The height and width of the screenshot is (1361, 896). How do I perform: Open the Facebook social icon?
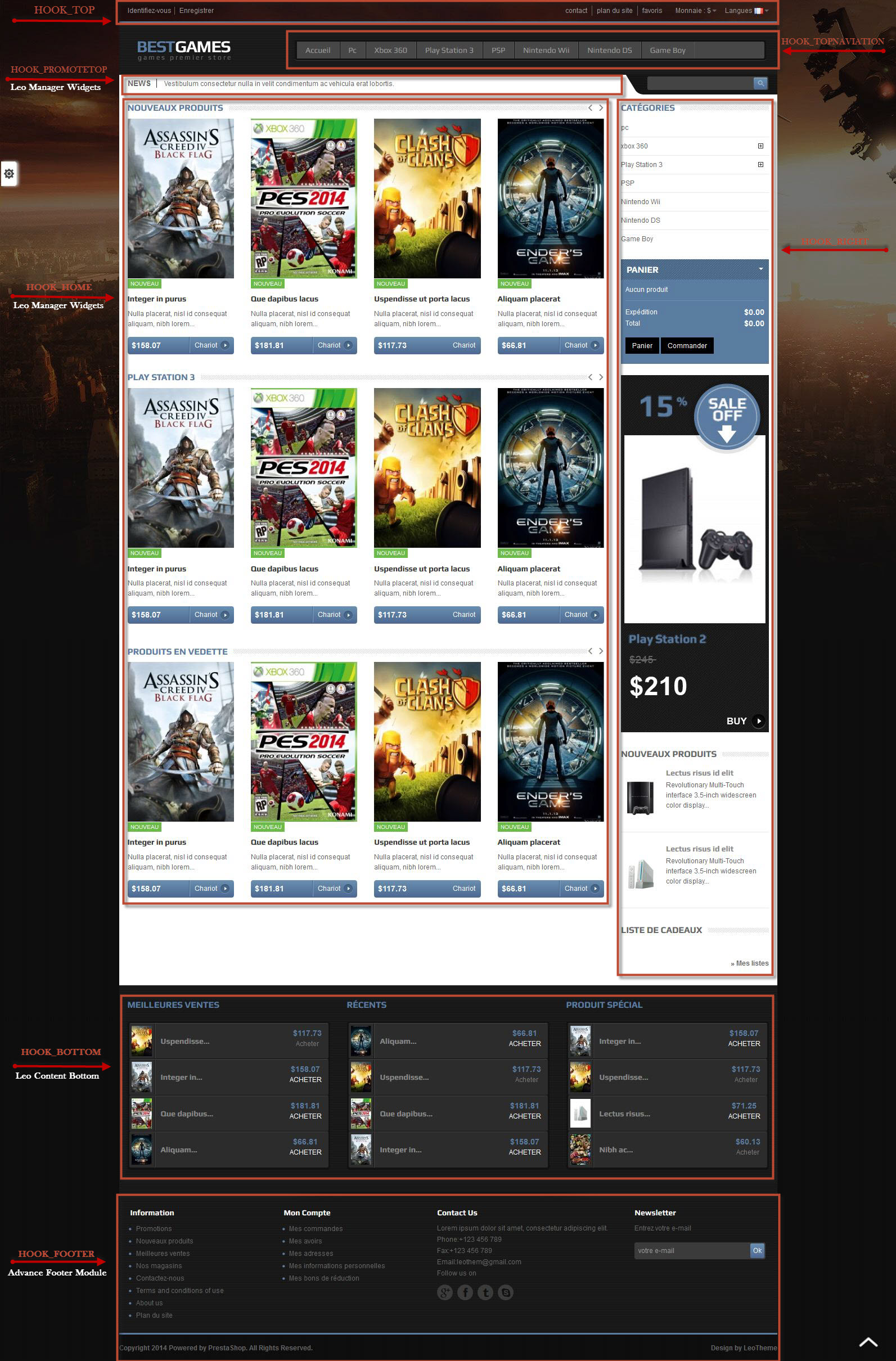(465, 1292)
